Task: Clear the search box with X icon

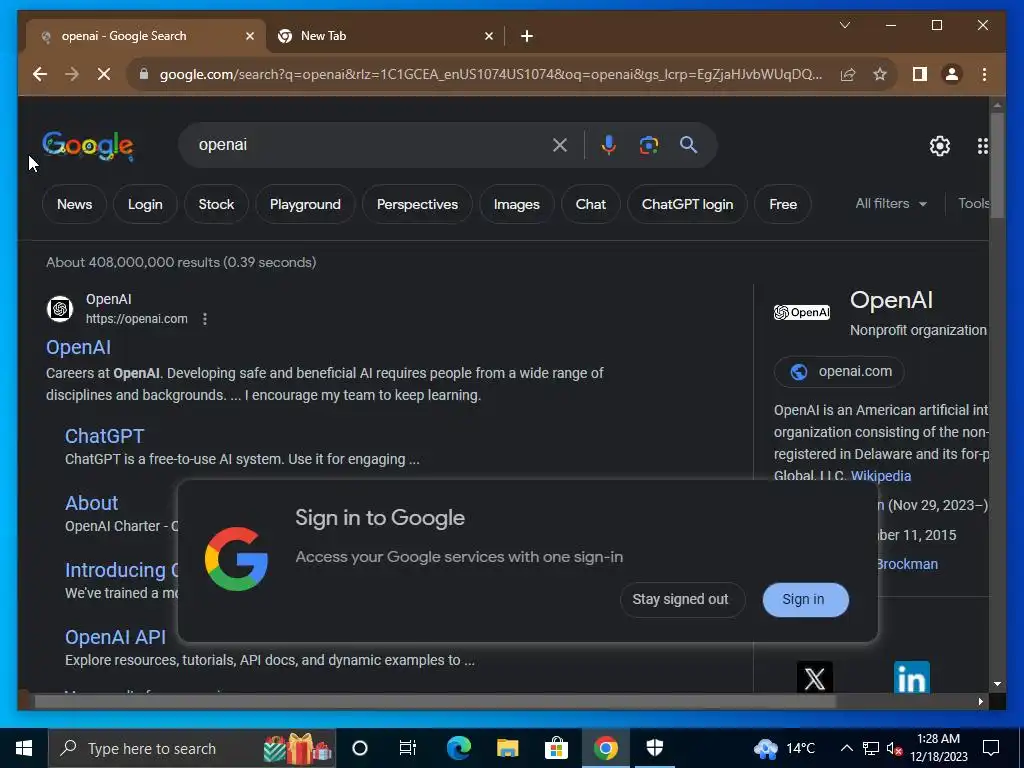Action: point(560,145)
